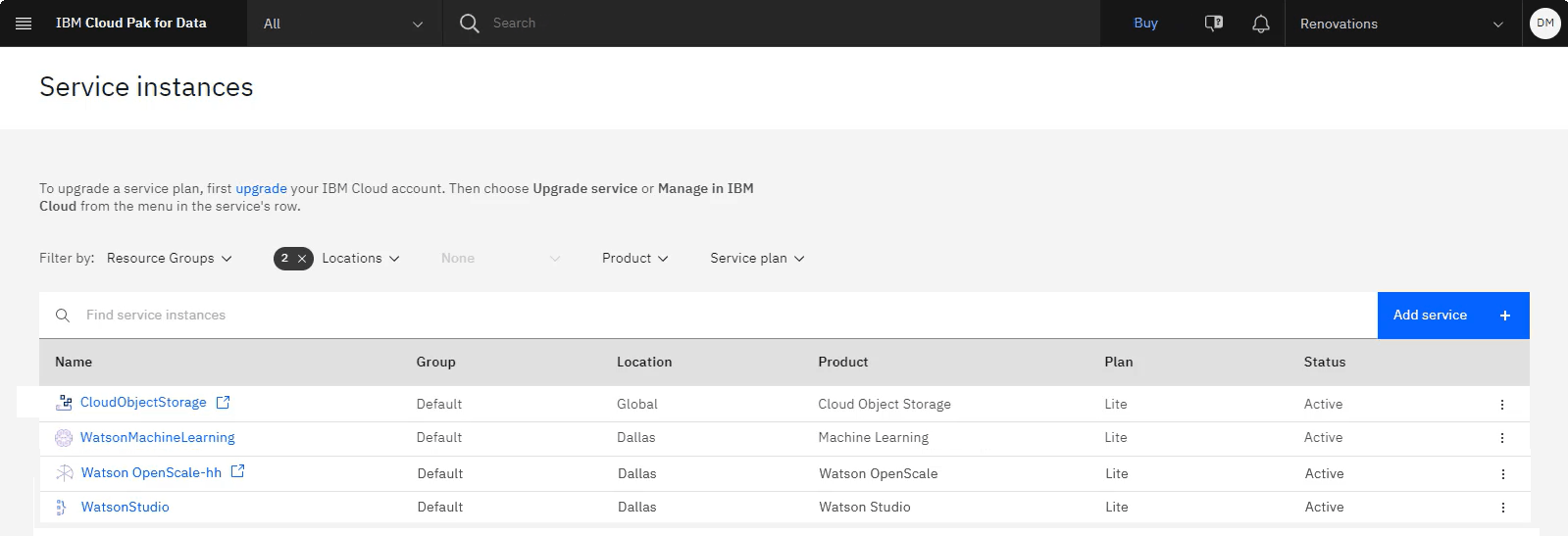Click Active status in WatsonStudio row
This screenshot has height=536, width=1568.
[x=1325, y=508]
